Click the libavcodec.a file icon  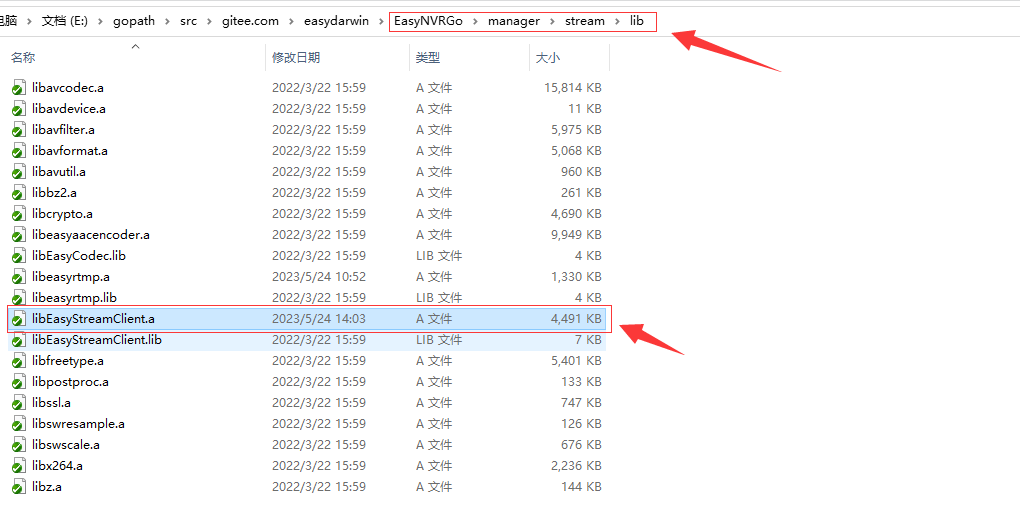[x=19, y=88]
